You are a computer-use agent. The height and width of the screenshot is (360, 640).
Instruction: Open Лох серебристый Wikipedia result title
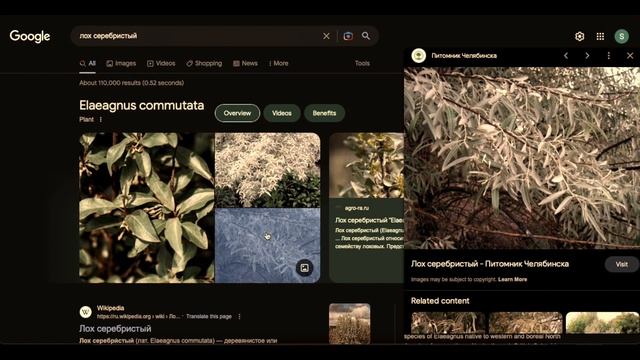pyautogui.click(x=115, y=329)
